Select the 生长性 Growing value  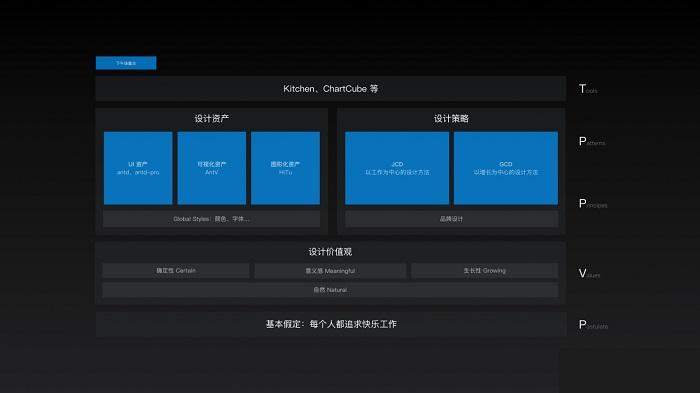485,271
